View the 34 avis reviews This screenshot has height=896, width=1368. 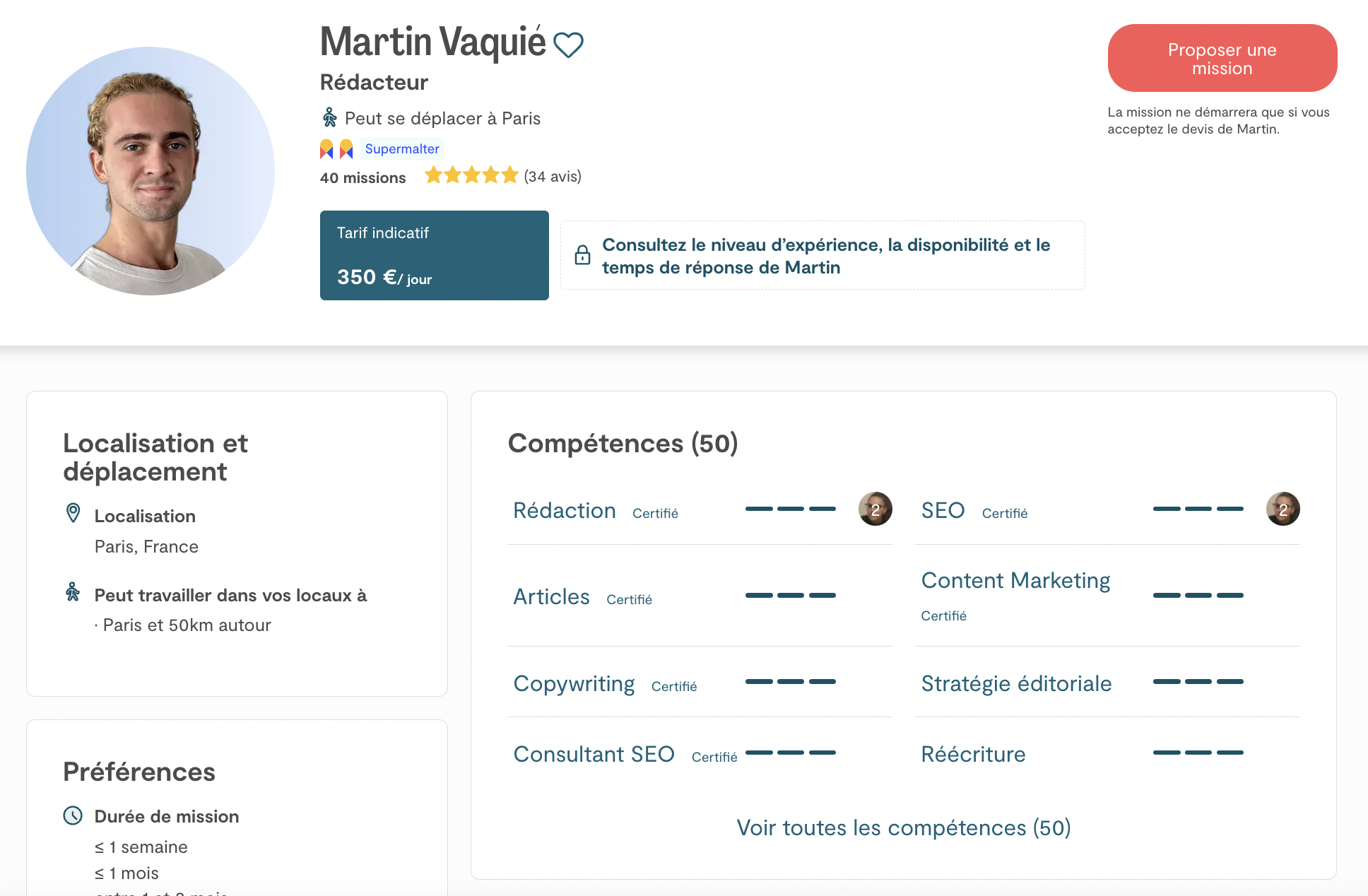tap(553, 177)
